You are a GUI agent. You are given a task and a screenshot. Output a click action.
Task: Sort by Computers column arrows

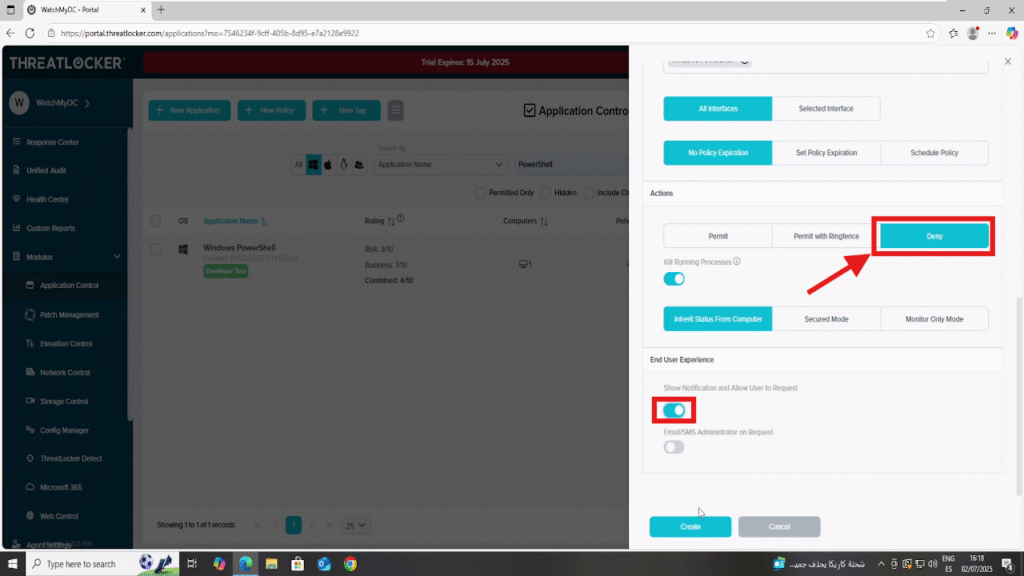point(543,221)
